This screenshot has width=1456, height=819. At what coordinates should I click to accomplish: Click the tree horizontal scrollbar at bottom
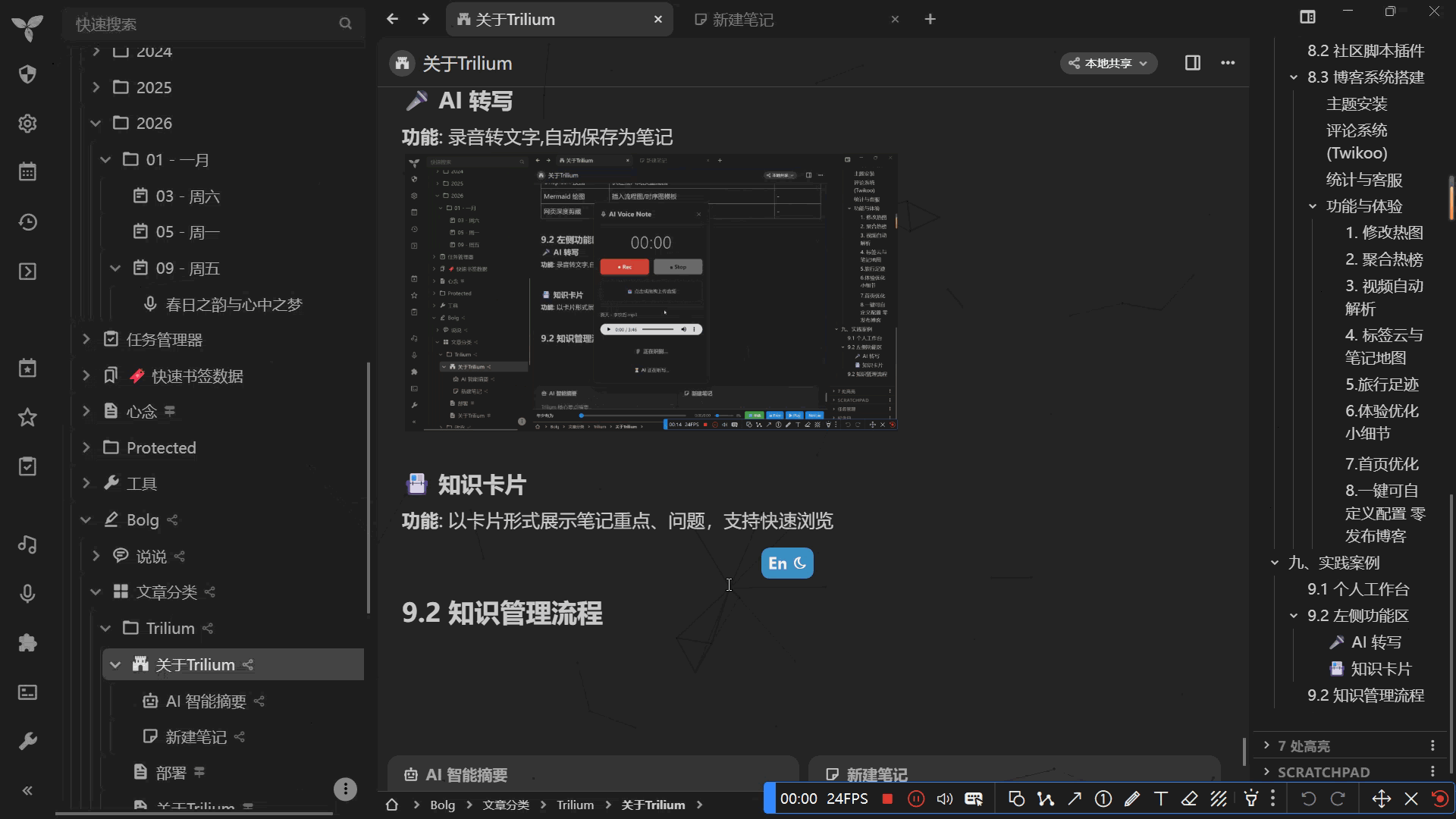point(194,813)
